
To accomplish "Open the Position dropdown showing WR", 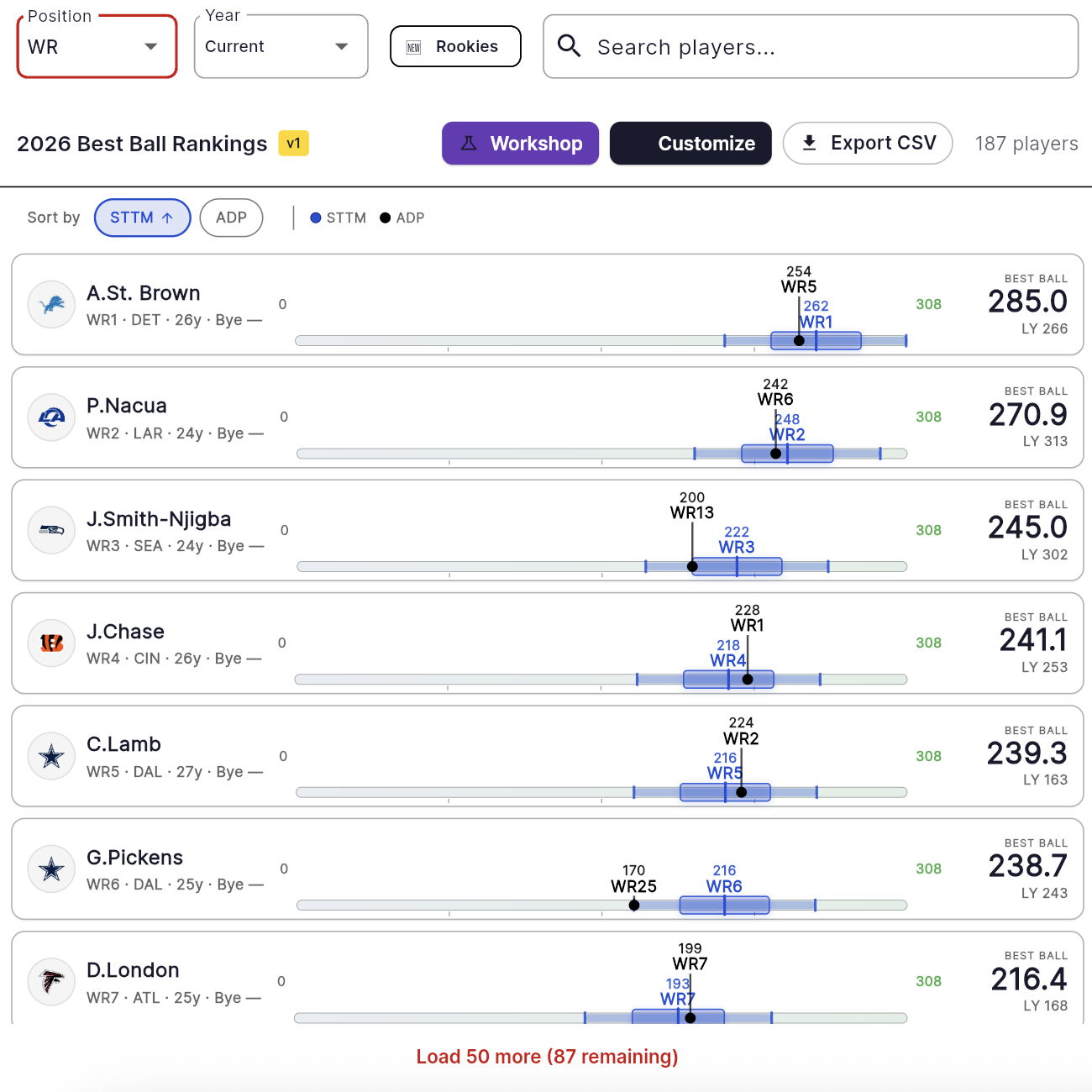I will 97,46.
